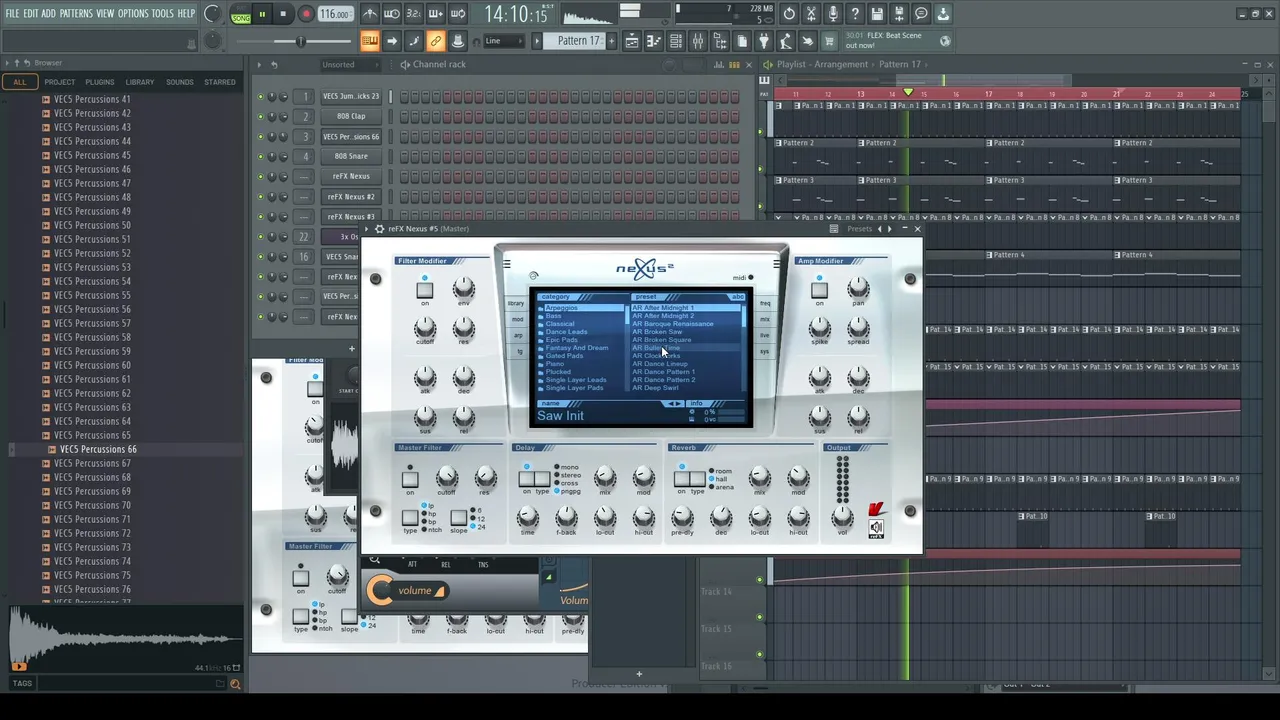Toggle countdown before recording icon
Image resolution: width=1280 pixels, height=720 pixels.
click(x=414, y=14)
